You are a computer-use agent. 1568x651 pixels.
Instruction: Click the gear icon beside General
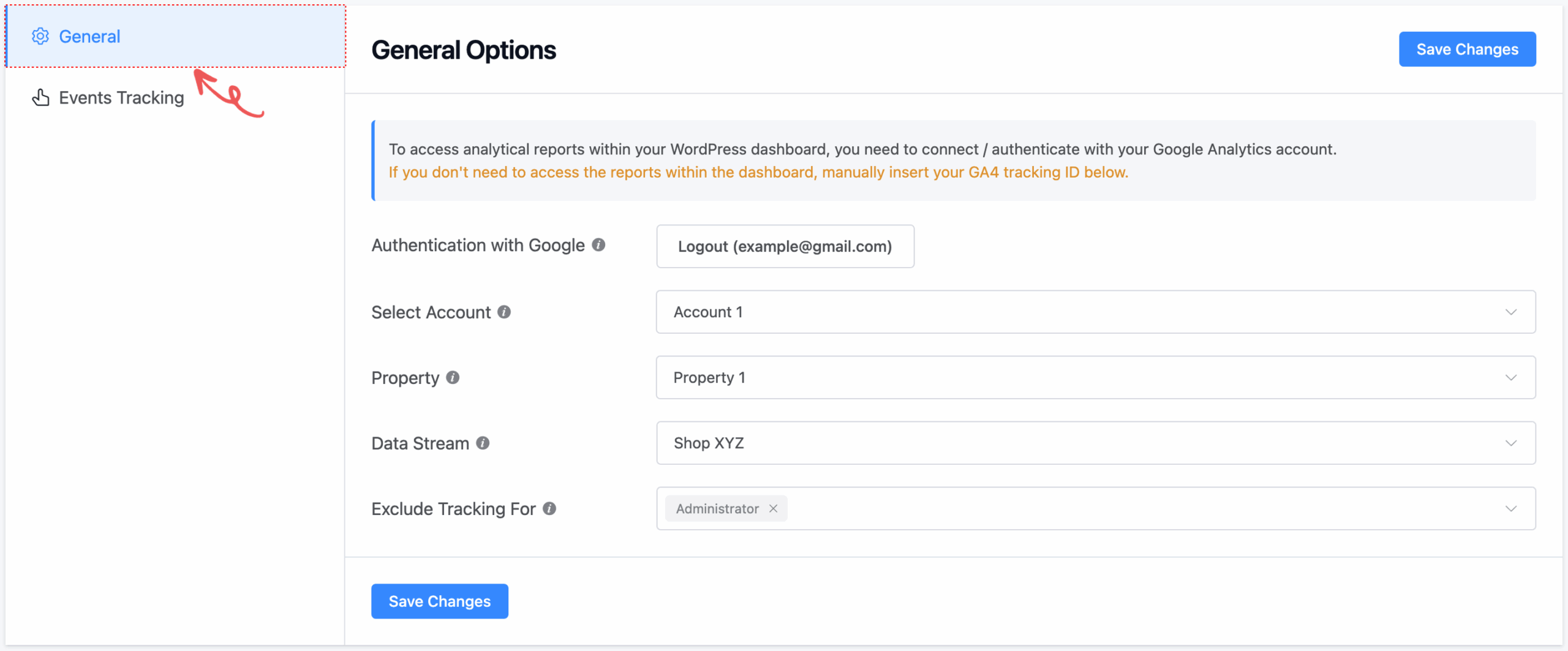40,36
